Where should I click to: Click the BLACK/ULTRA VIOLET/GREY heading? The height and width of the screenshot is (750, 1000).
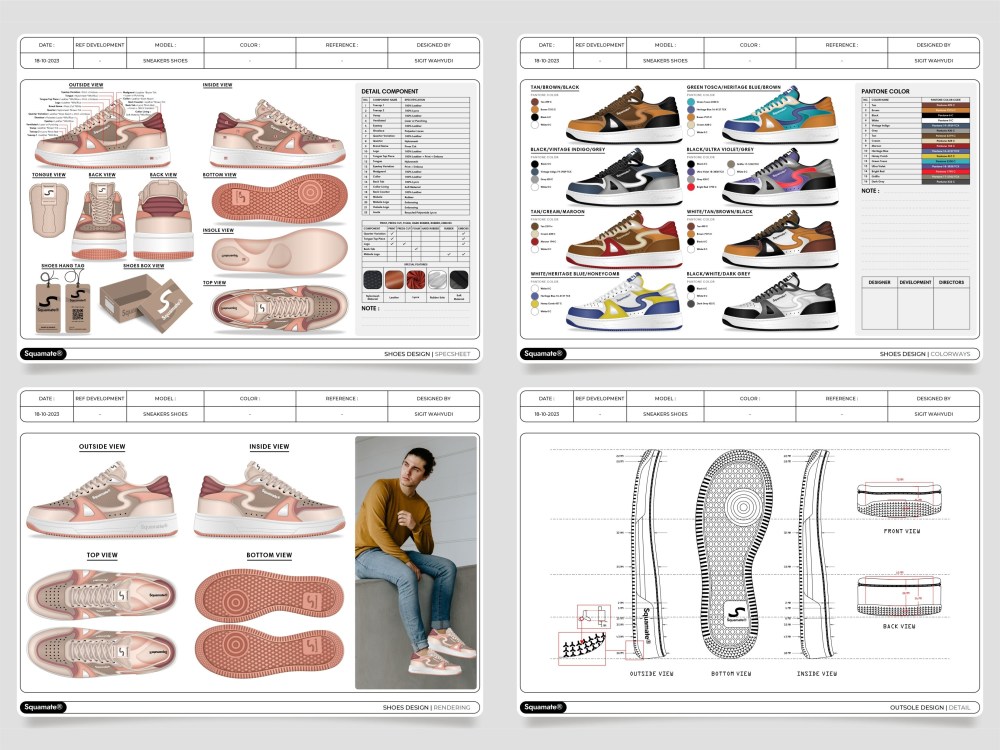(x=720, y=149)
